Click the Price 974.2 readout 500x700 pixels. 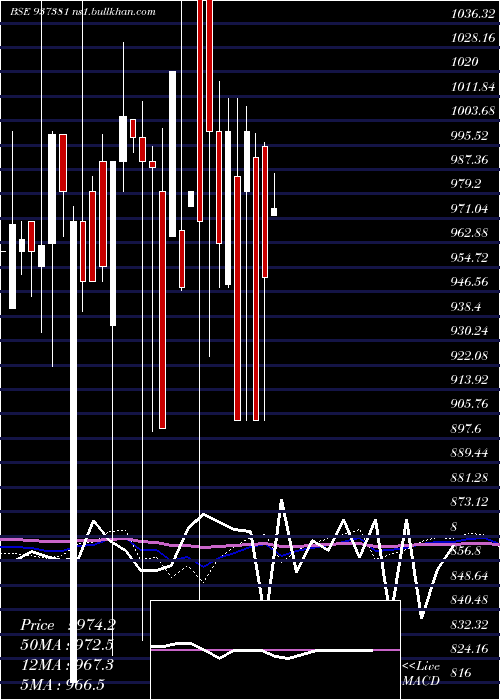click(x=68, y=625)
